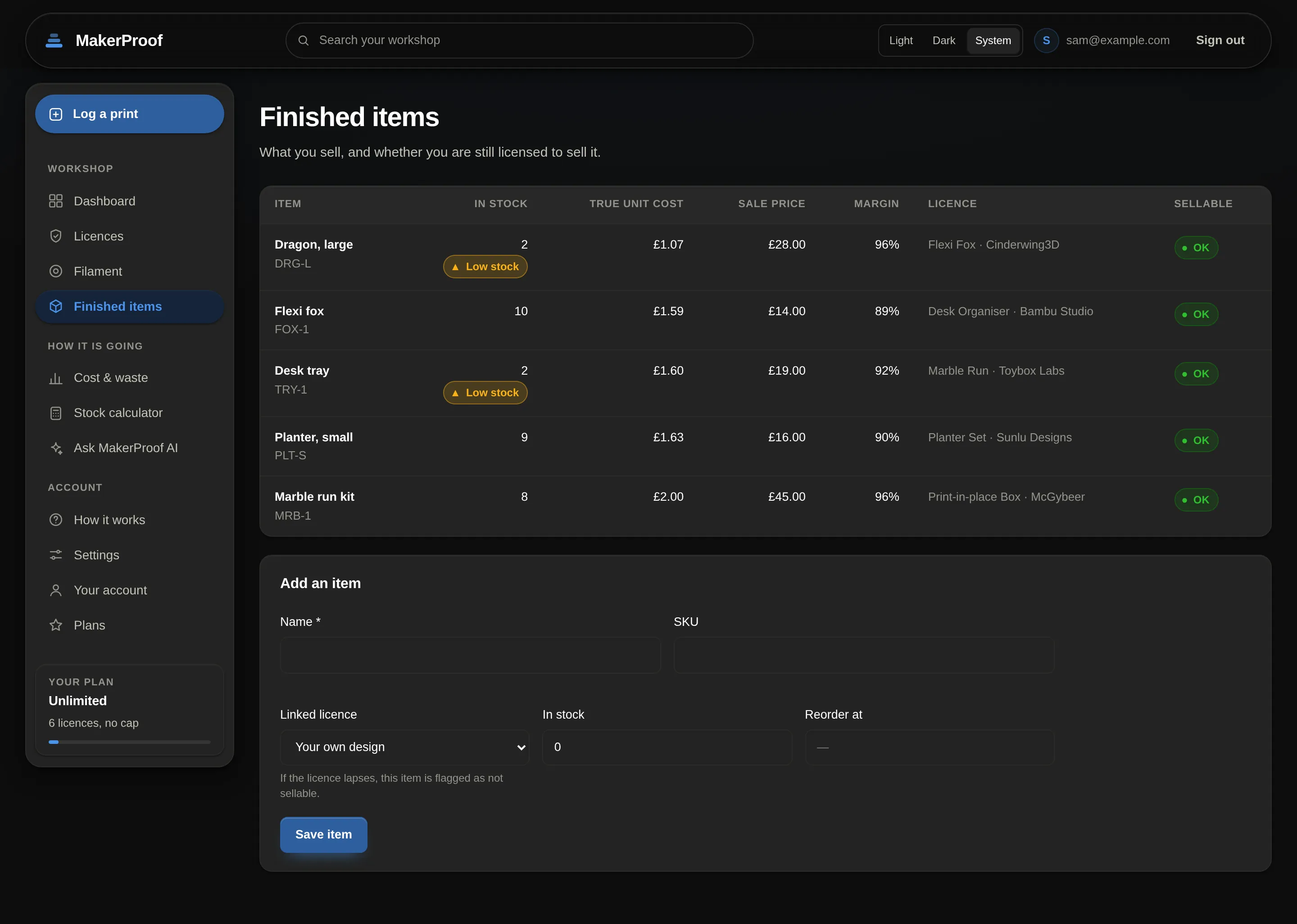This screenshot has width=1297, height=924.
Task: Click the Plans star icon
Action: [56, 625]
